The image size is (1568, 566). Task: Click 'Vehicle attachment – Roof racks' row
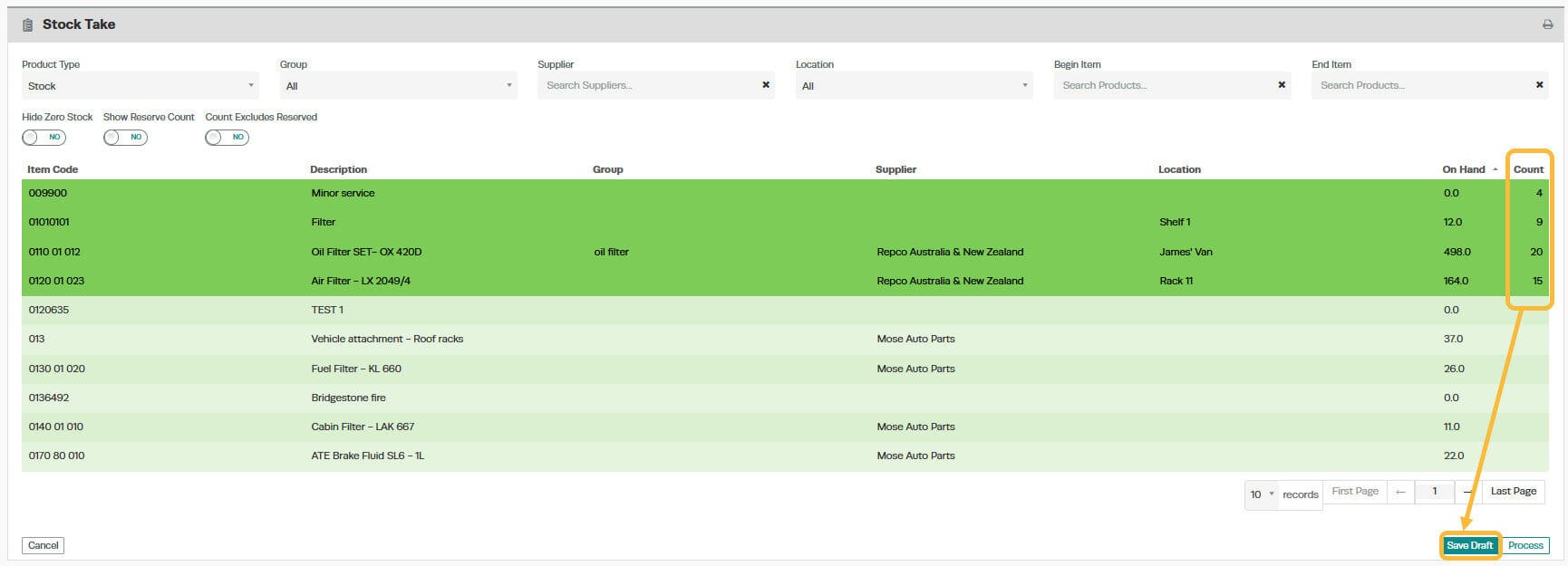point(785,339)
